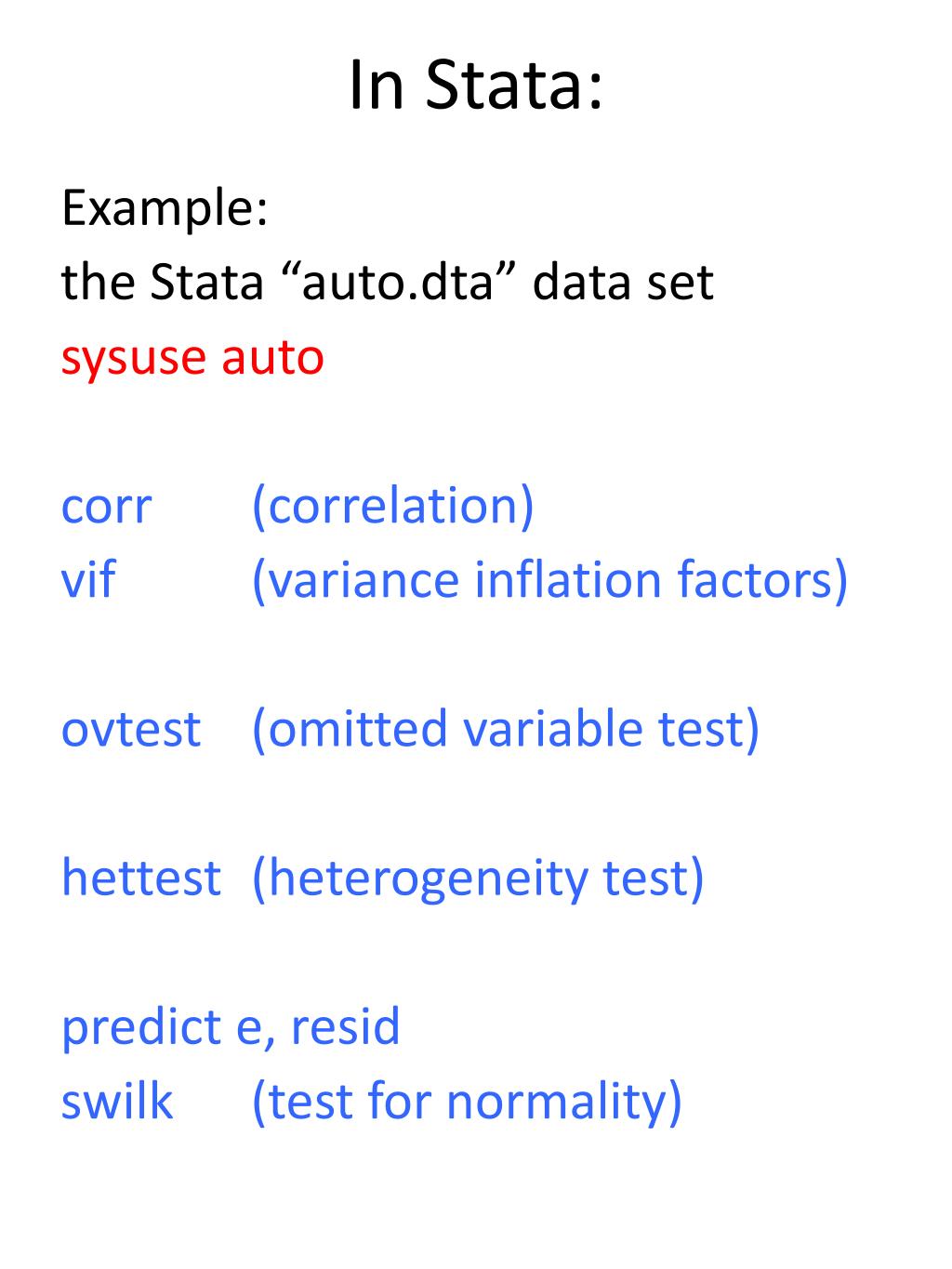Click the 'predict e, resid' line
Image resolution: width=952 pixels, height=1269 pixels.
pos(231,1028)
